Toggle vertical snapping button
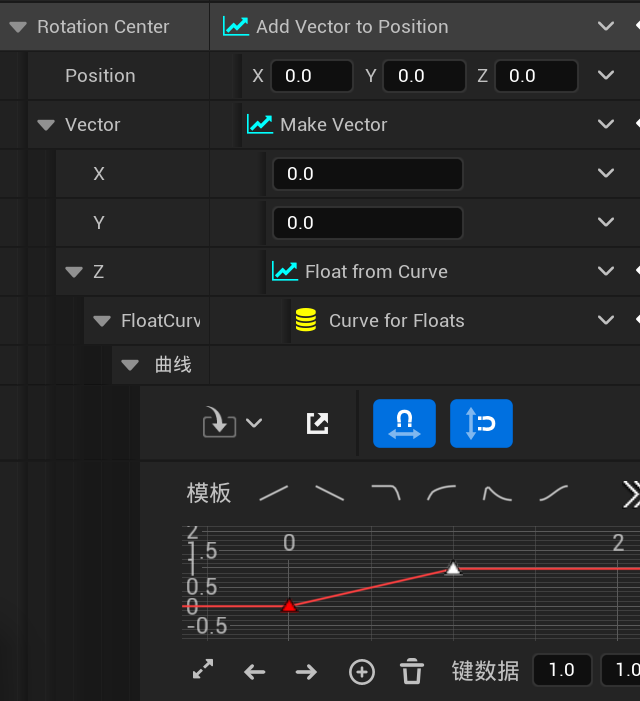The image size is (640, 701). point(481,423)
